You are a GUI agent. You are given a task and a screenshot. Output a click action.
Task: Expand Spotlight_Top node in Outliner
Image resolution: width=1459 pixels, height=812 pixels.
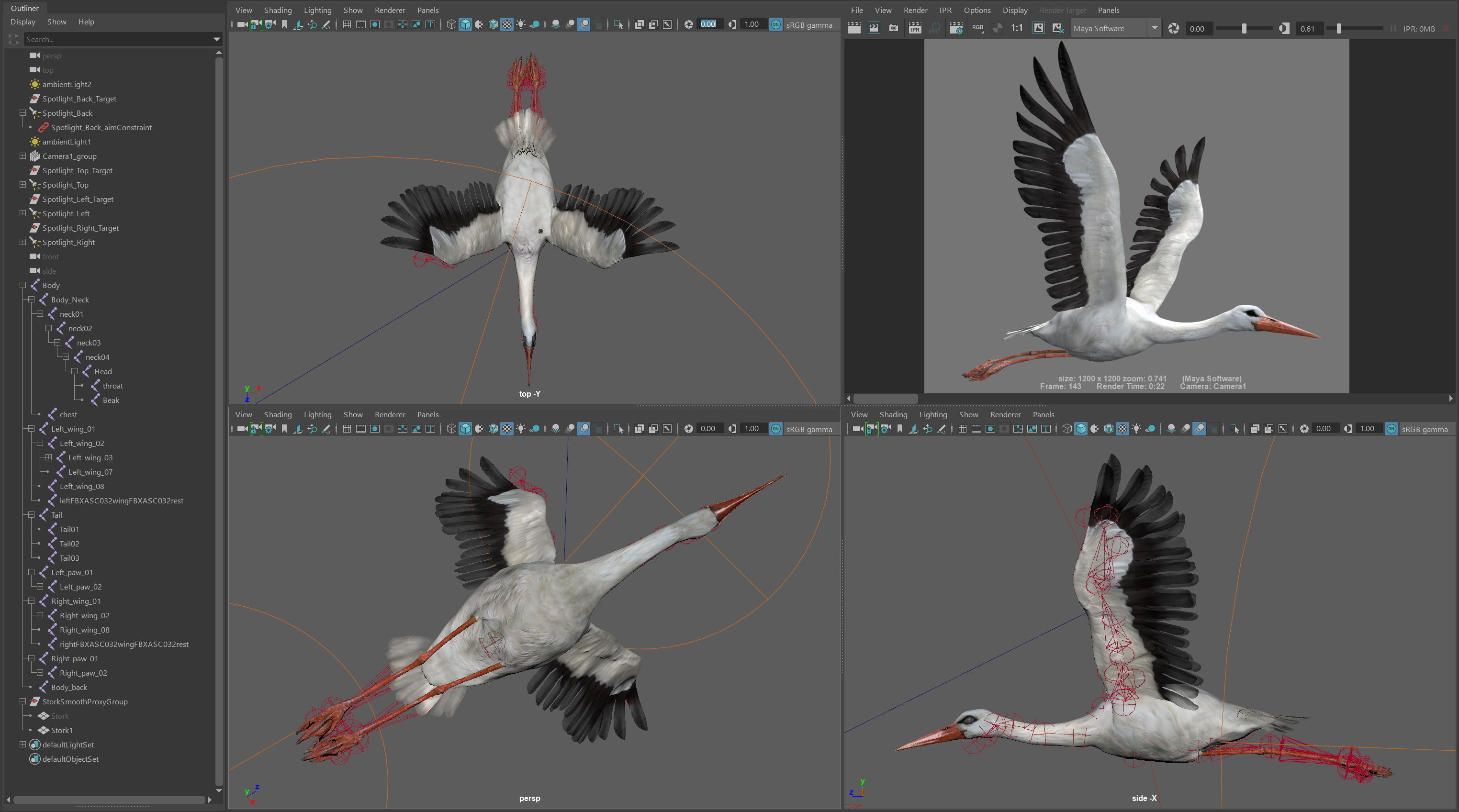[x=22, y=185]
